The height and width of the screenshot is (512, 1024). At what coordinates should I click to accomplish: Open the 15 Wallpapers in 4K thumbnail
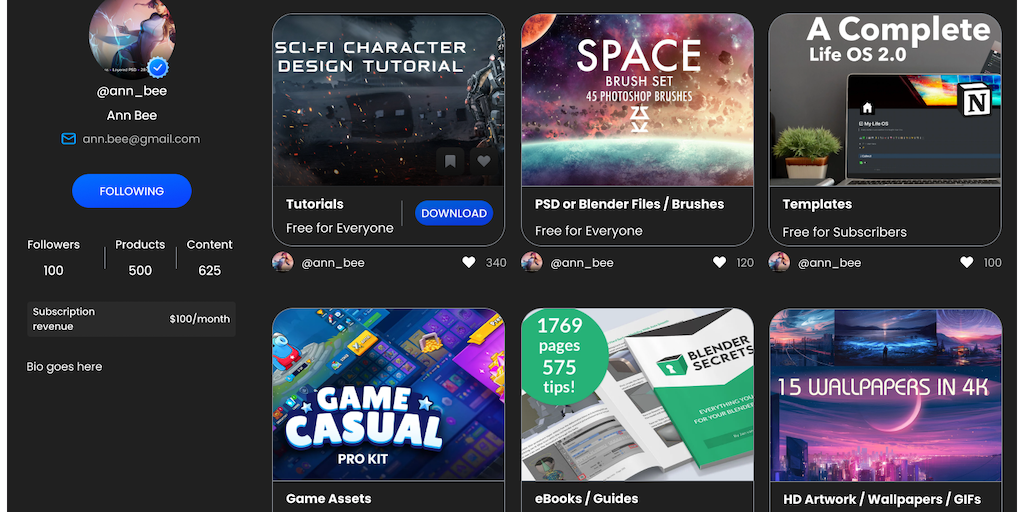tap(886, 394)
